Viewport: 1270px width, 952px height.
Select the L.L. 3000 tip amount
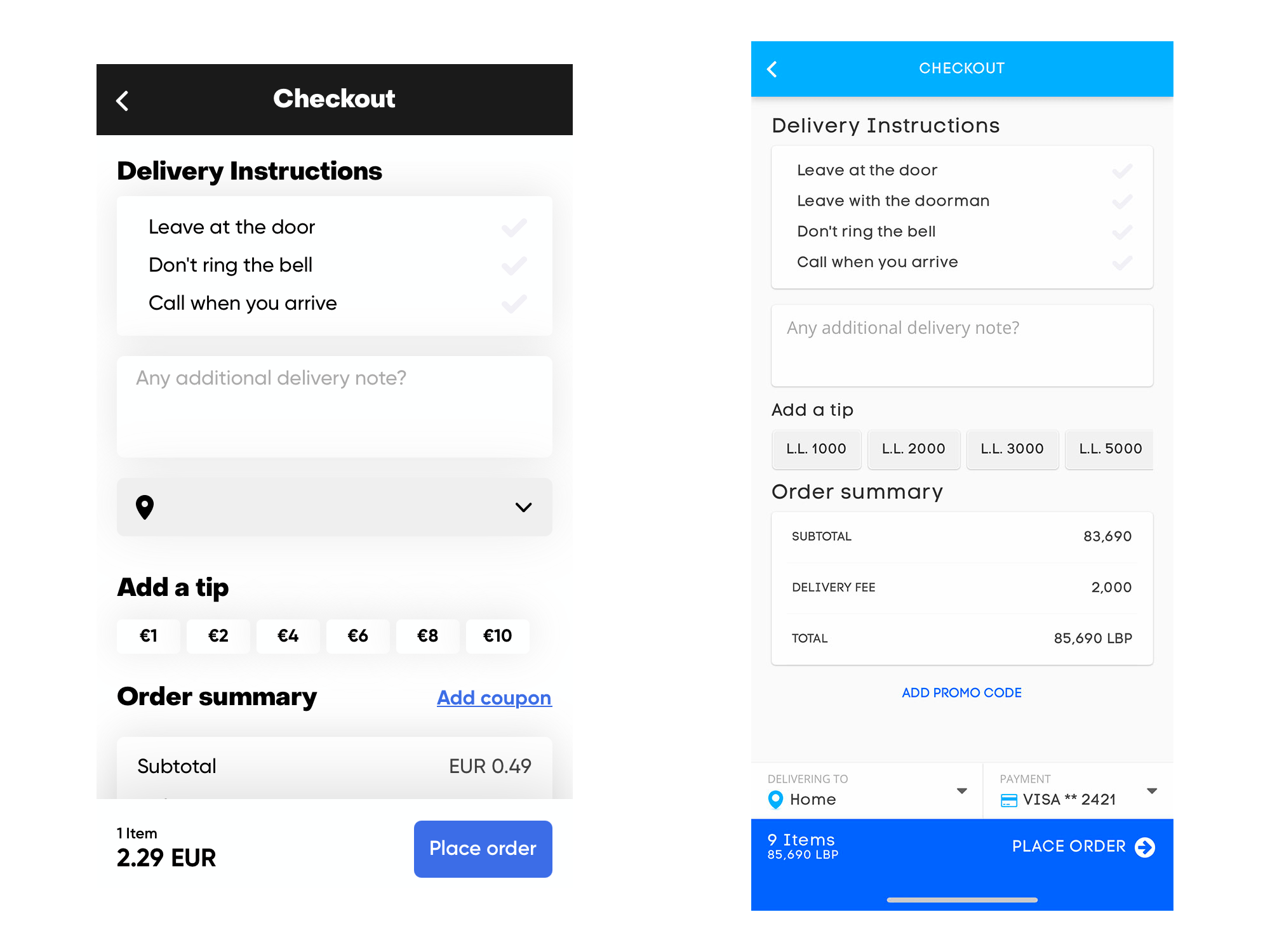point(1012,449)
